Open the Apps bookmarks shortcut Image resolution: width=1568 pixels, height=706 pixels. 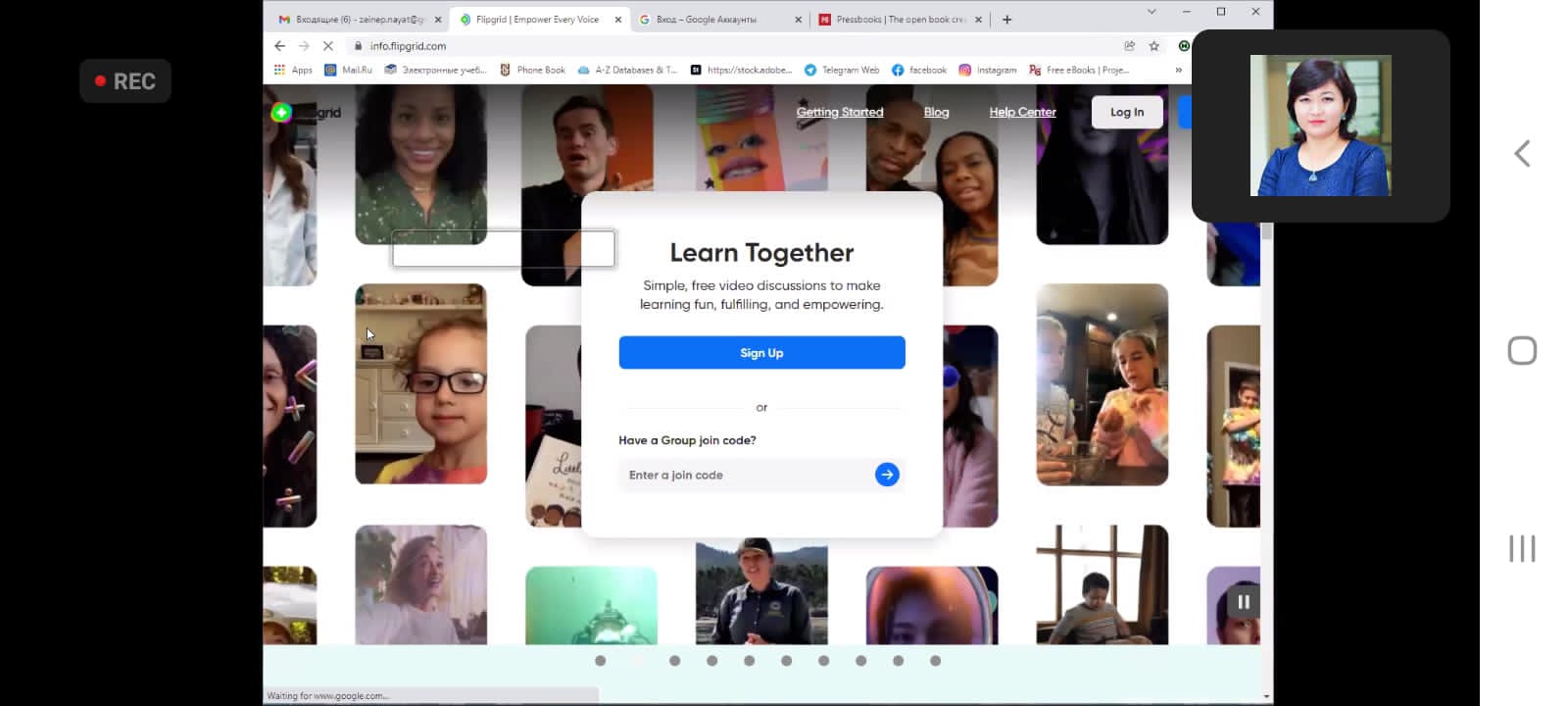[x=293, y=70]
